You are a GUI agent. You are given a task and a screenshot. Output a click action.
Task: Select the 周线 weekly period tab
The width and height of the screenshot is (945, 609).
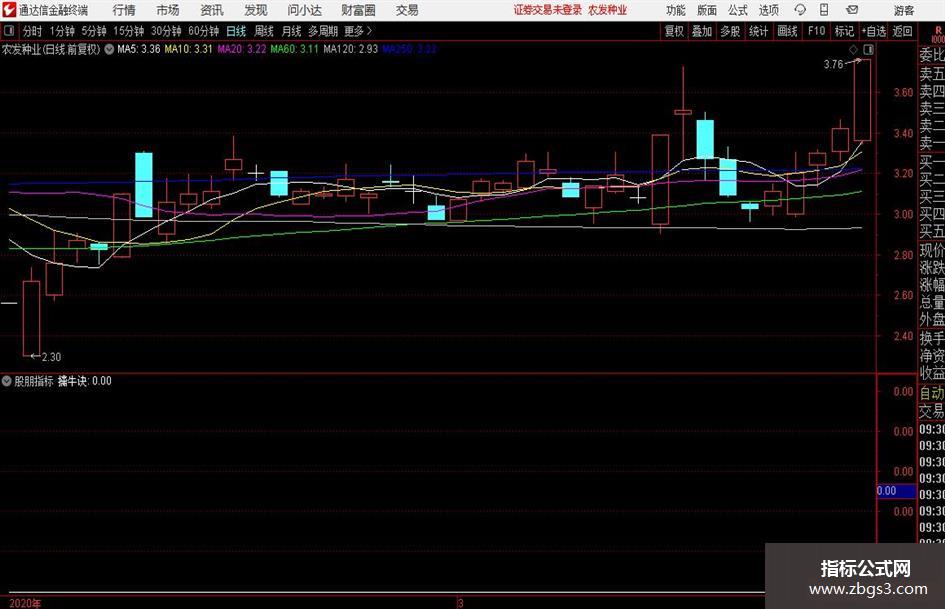[x=264, y=31]
